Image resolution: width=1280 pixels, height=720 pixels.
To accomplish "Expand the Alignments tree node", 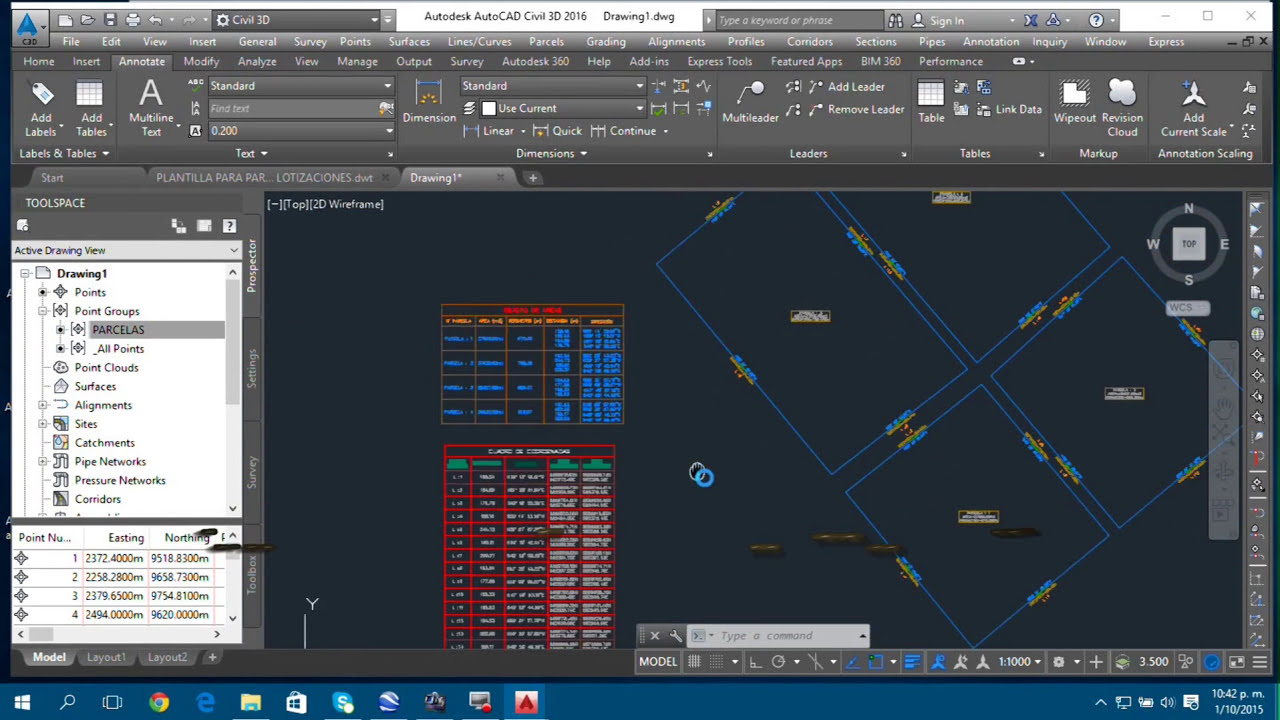I will 43,405.
